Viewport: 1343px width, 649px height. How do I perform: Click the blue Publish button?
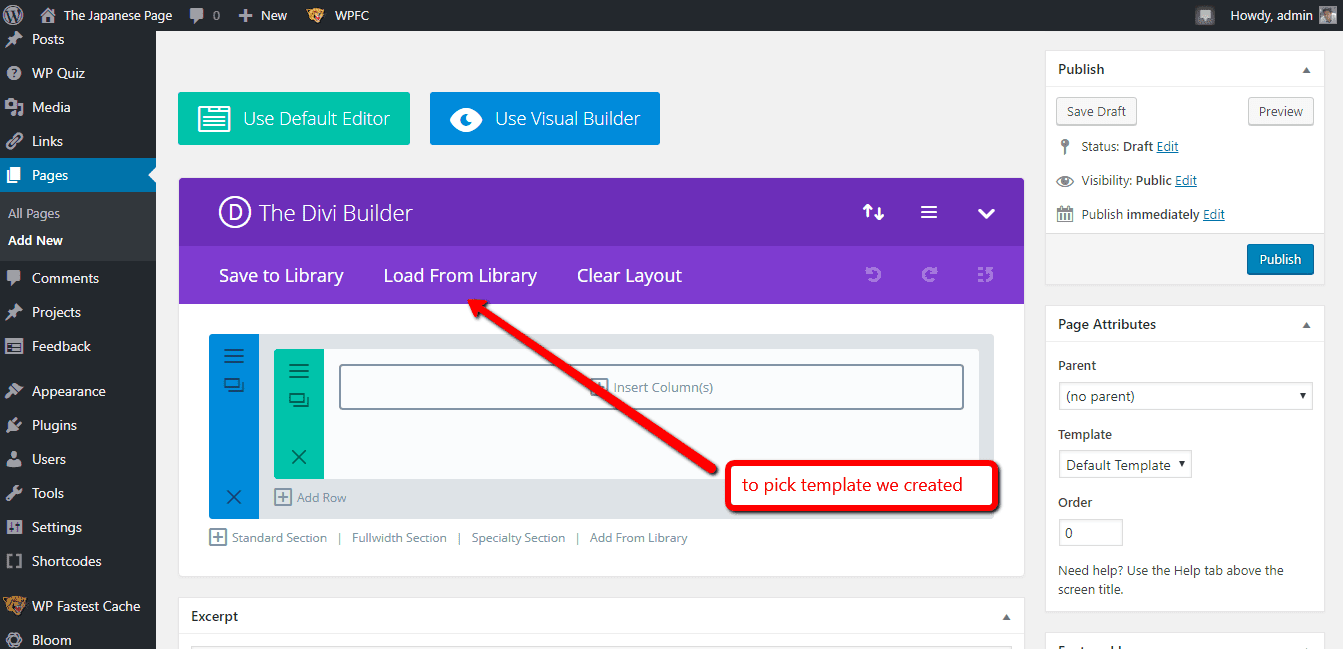click(1280, 259)
